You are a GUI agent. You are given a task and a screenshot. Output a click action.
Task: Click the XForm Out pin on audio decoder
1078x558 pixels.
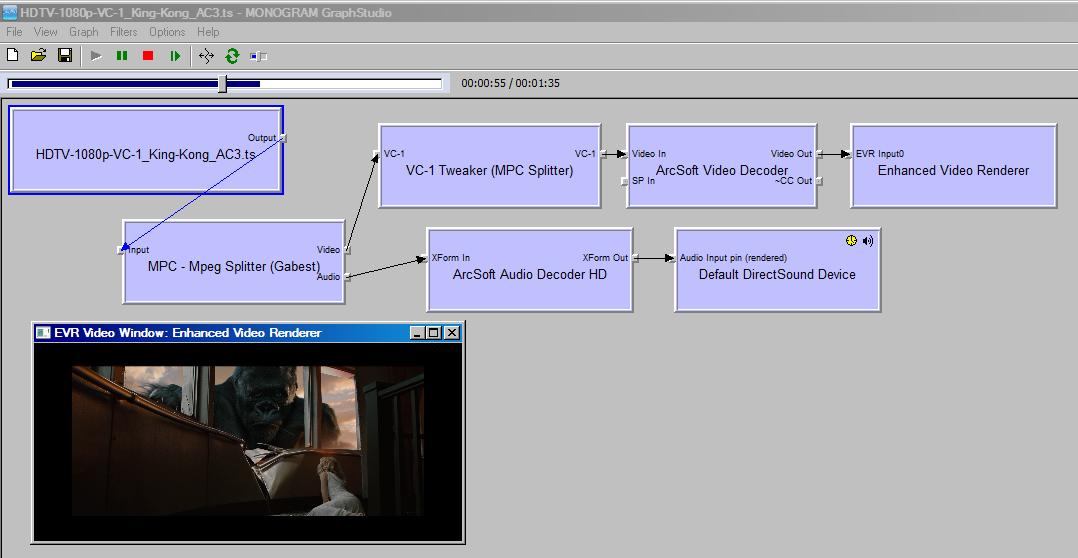(x=635, y=258)
